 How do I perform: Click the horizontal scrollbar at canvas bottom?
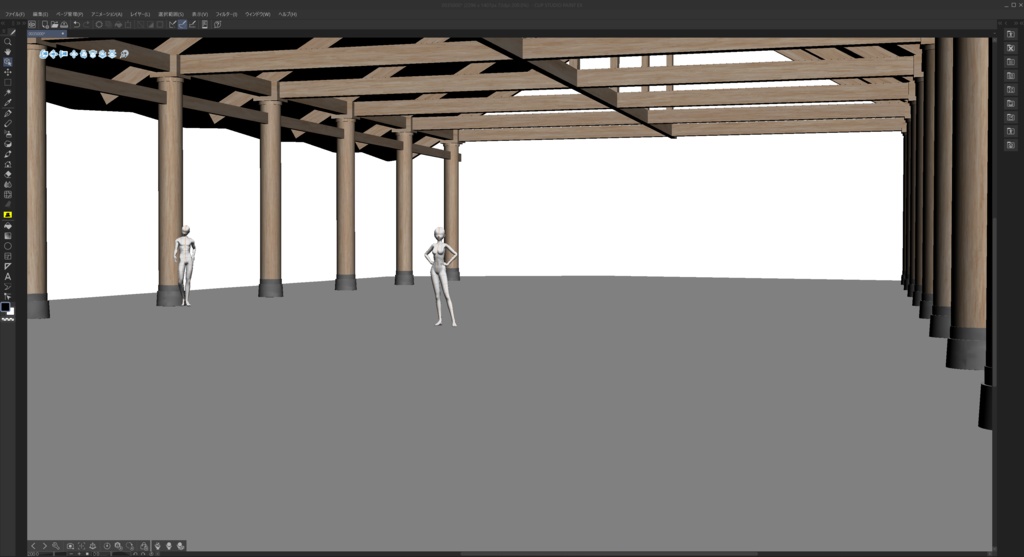[x=609, y=554]
